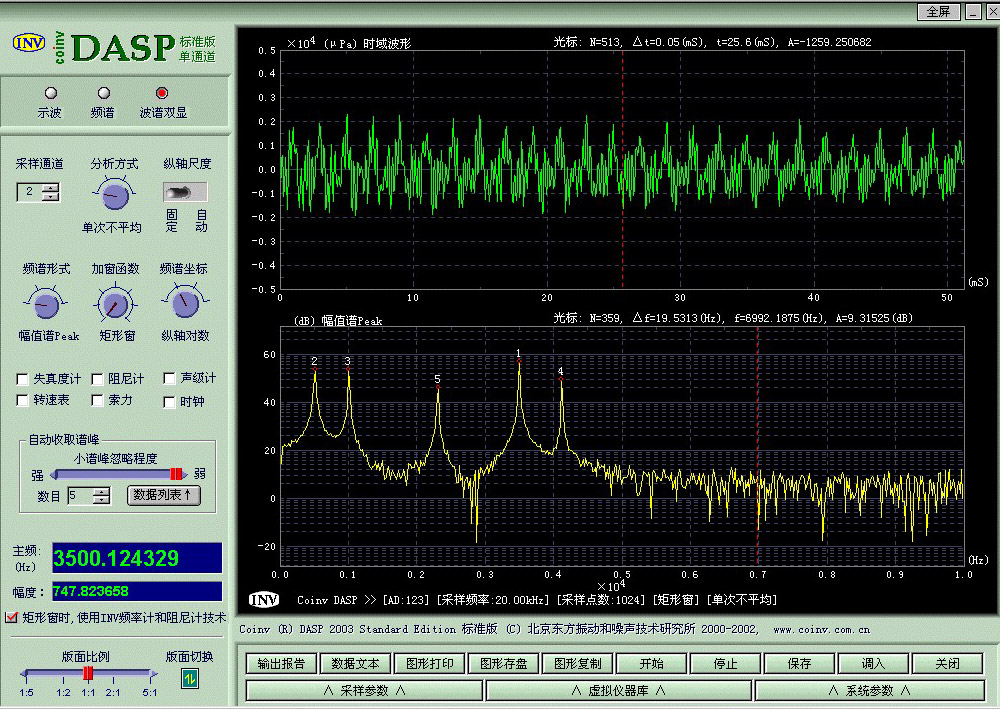Viewport: 1000px width, 709px height.
Task: Click the 采样通道 channel stepper arrows
Action: [x=50, y=192]
